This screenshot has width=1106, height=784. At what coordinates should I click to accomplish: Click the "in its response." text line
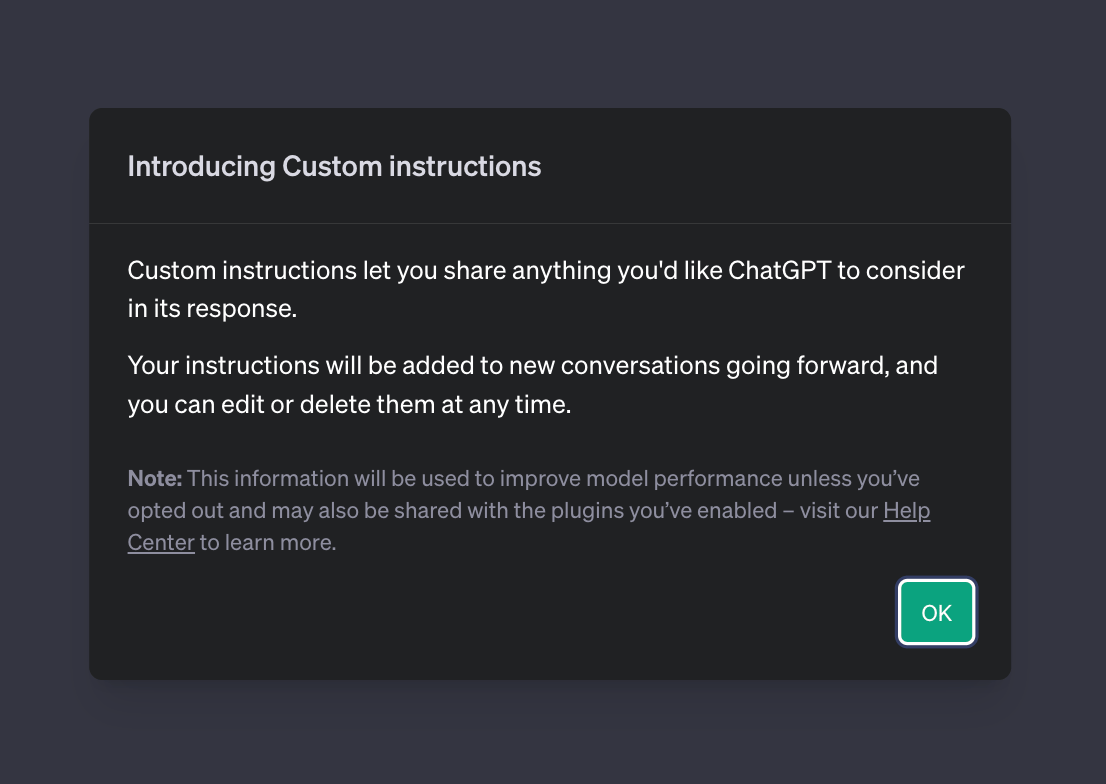point(212,308)
